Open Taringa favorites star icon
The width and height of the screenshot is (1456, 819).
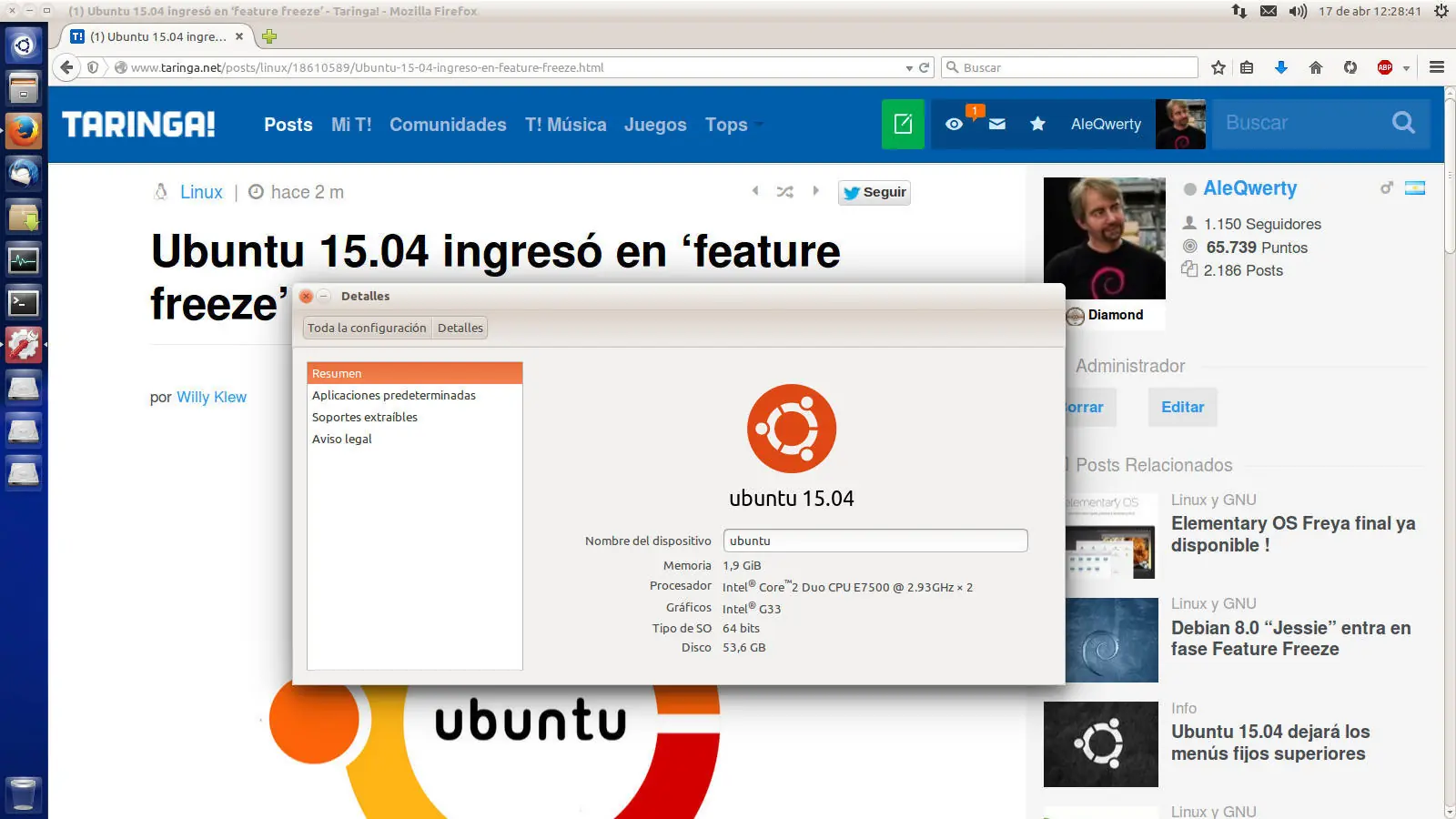pos(1037,124)
